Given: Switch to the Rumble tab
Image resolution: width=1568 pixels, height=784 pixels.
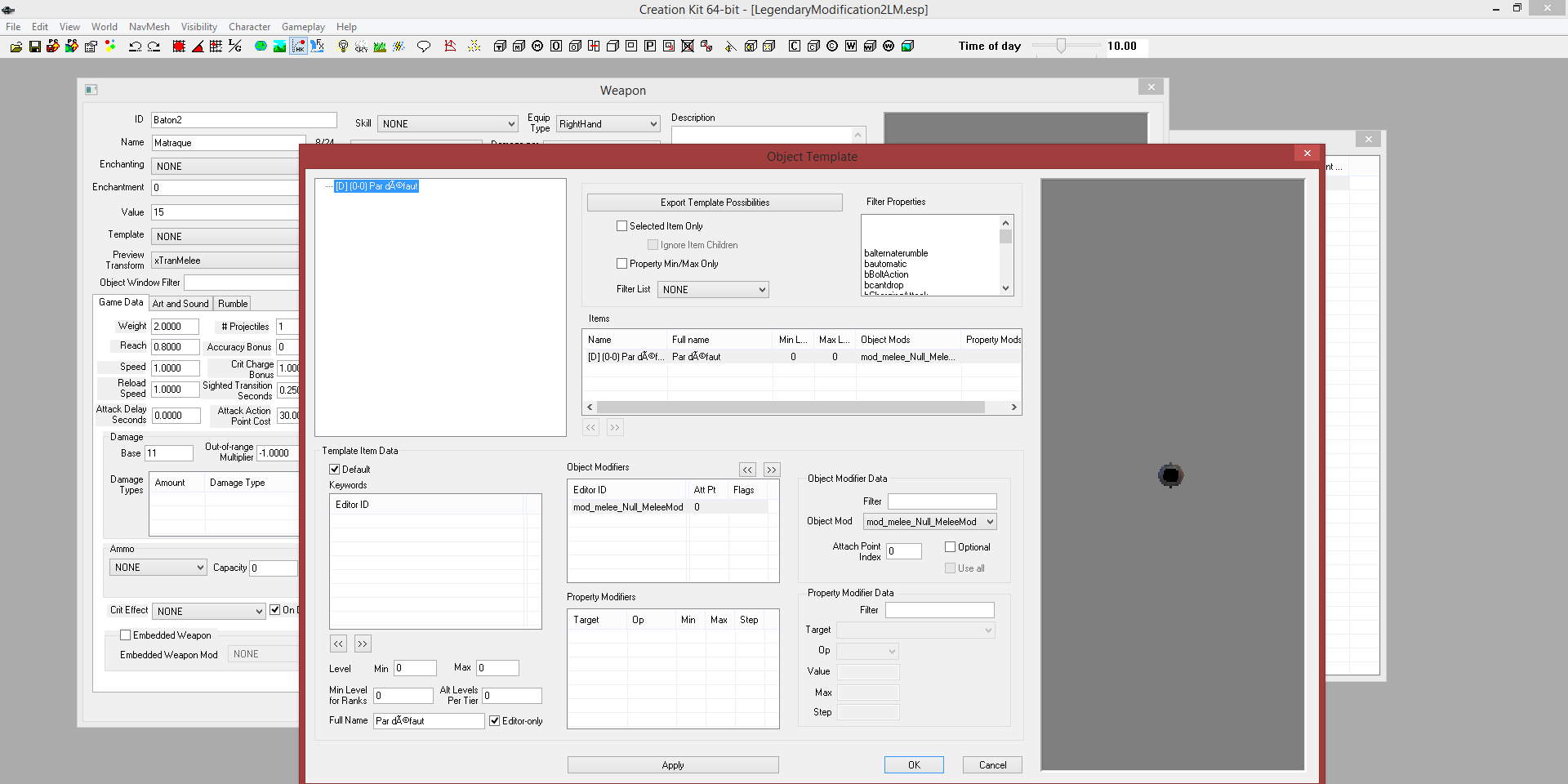Looking at the screenshot, I should (233, 304).
